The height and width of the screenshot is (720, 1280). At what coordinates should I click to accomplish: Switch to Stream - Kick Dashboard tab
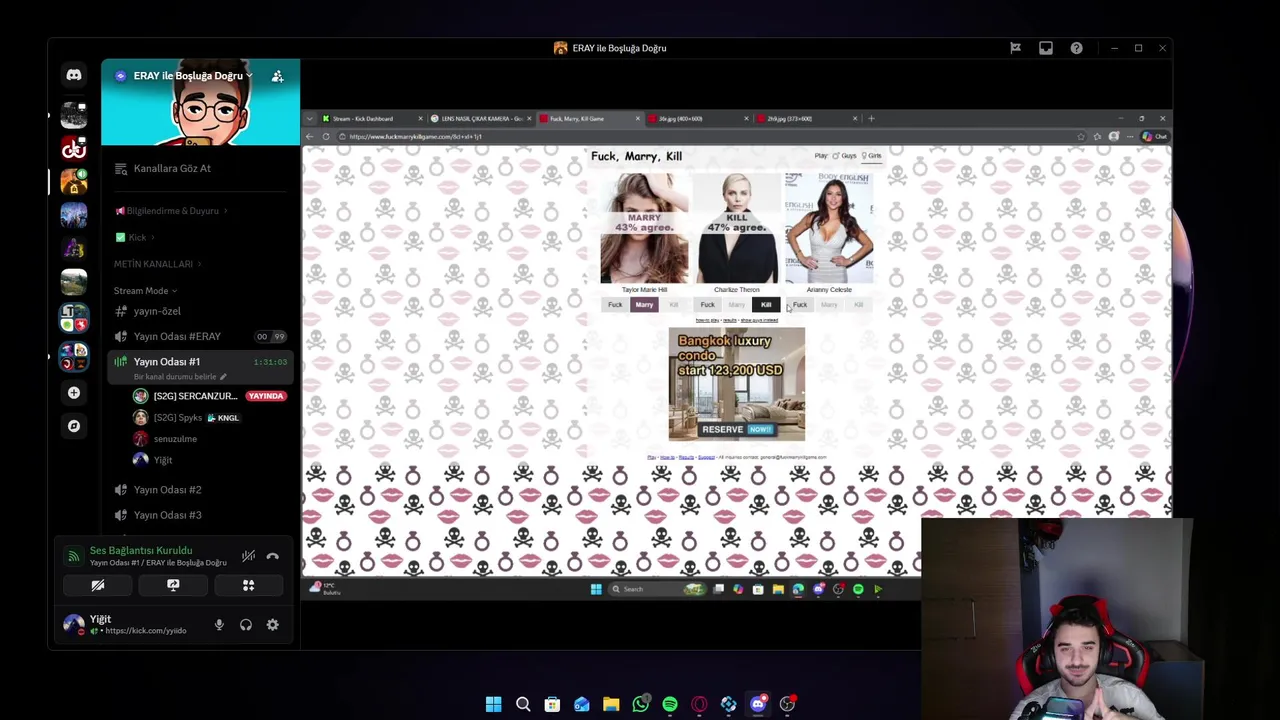pos(370,119)
